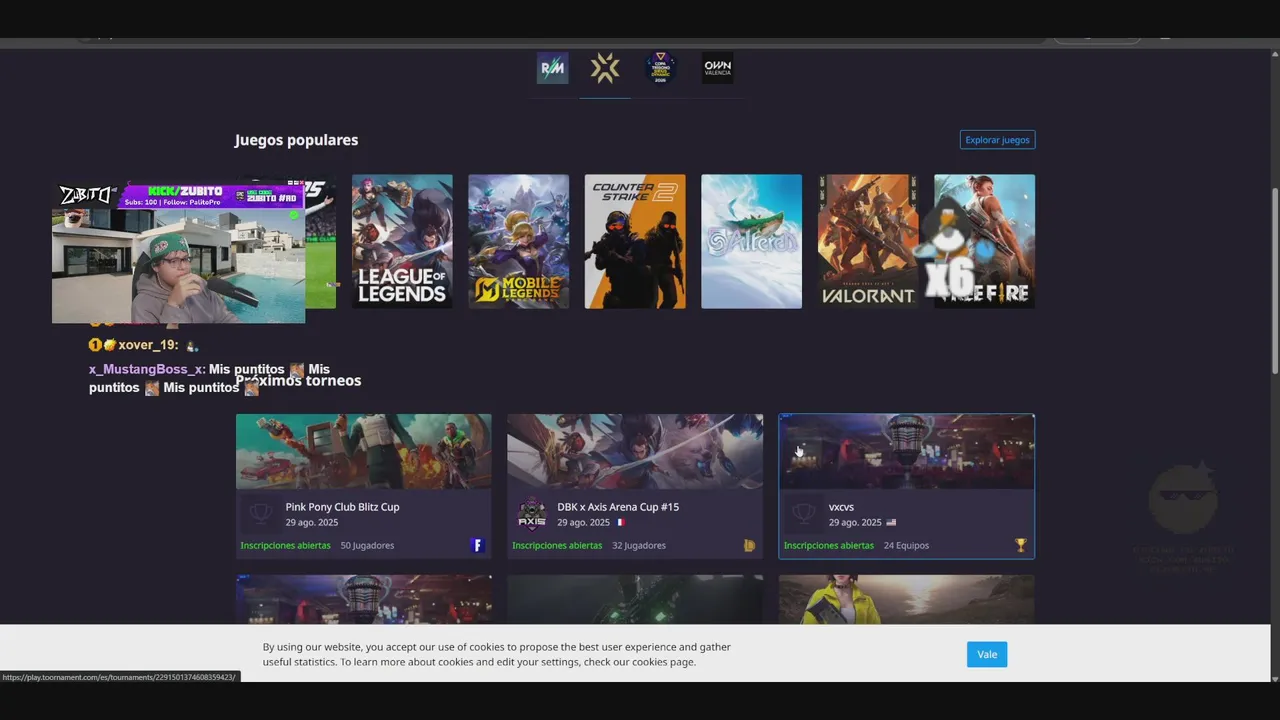Open the League of Legends game card
The image size is (1280, 720).
[x=402, y=241]
